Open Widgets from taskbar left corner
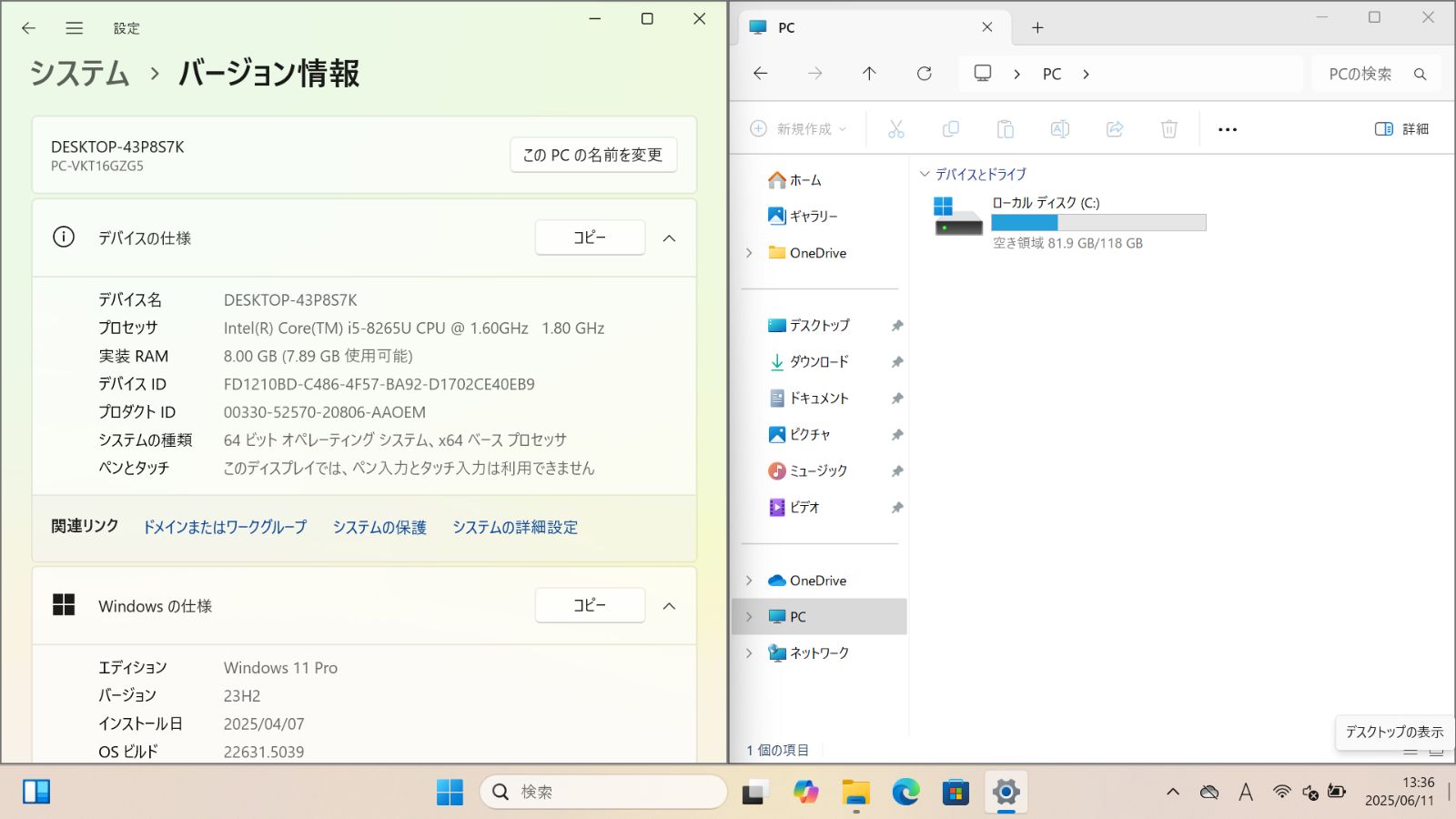Image resolution: width=1456 pixels, height=819 pixels. pos(36,792)
